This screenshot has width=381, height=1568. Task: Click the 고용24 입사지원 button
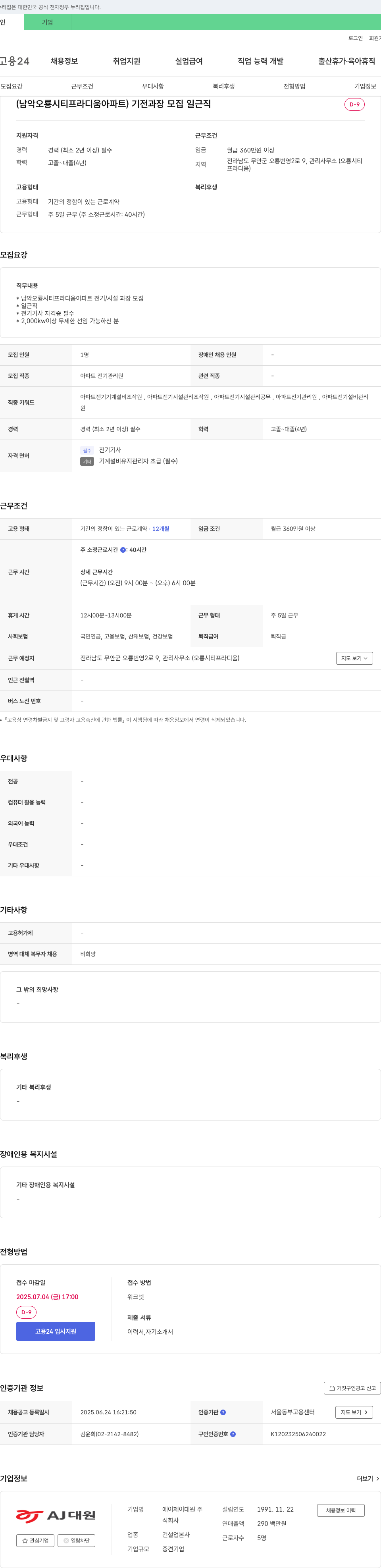click(56, 1331)
